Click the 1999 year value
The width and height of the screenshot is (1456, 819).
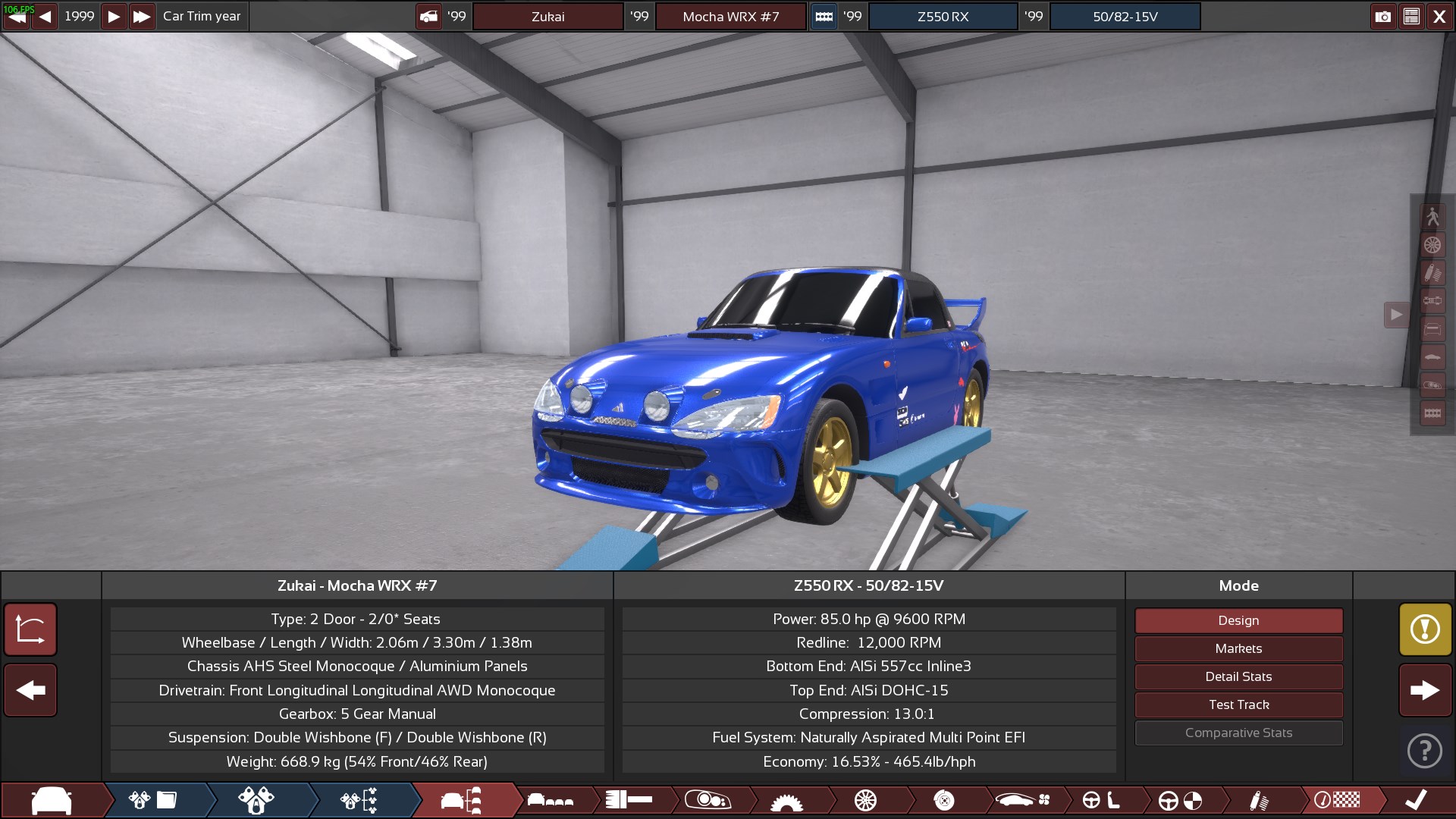pyautogui.click(x=79, y=16)
